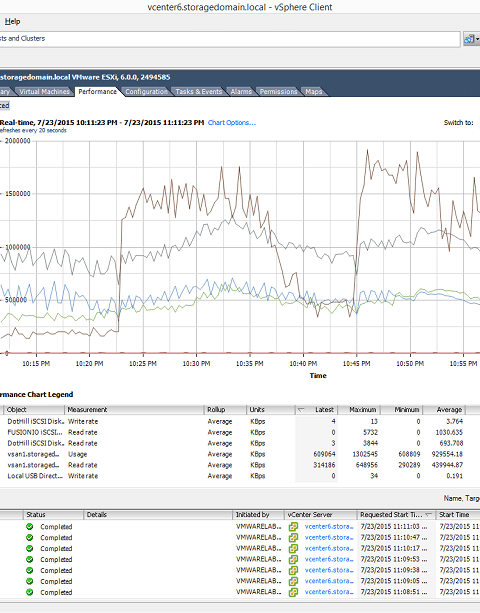
Task: Open the Help menu
Action: coord(13,22)
